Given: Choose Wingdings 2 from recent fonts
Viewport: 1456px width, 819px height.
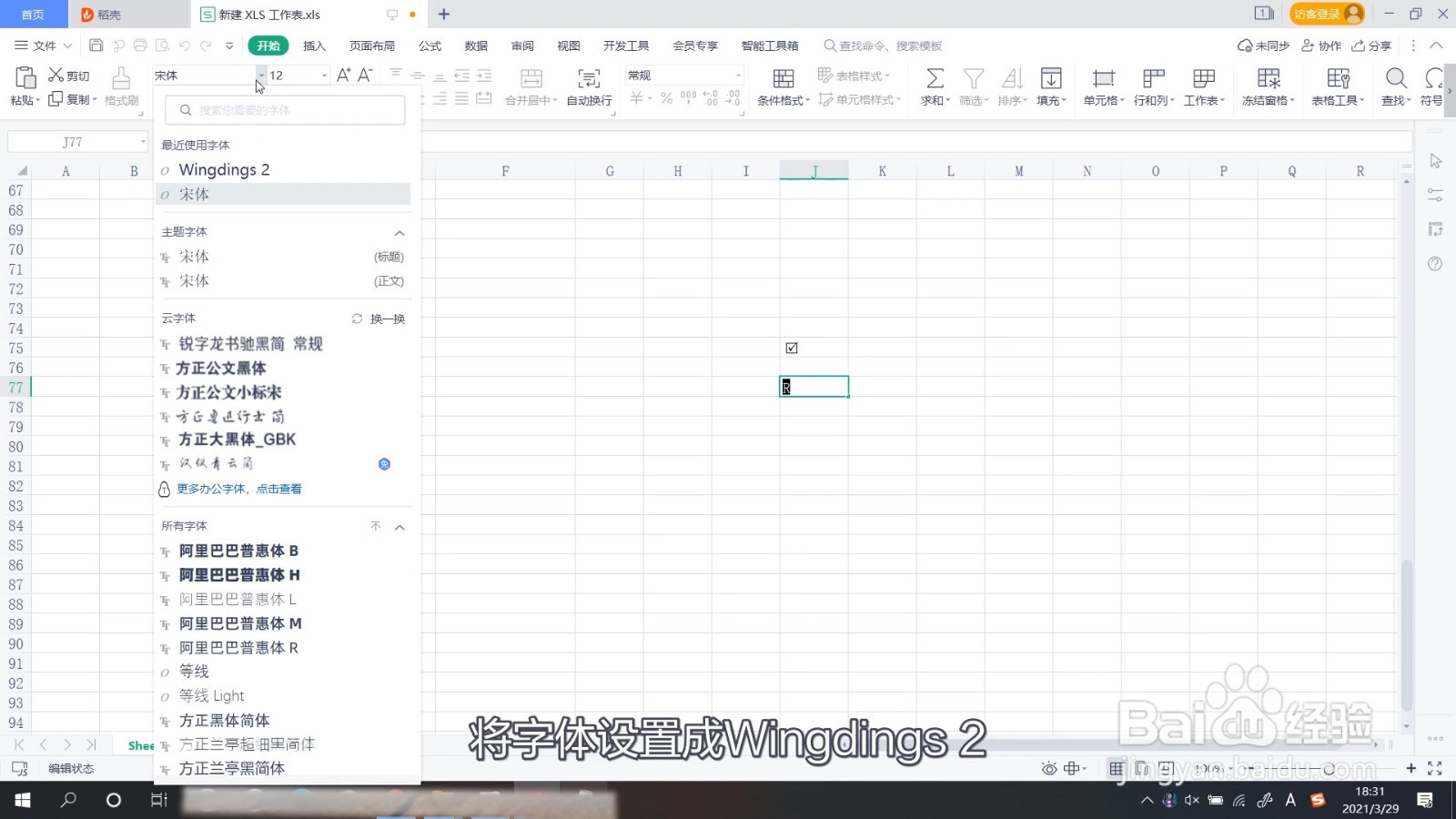Looking at the screenshot, I should coord(282,170).
